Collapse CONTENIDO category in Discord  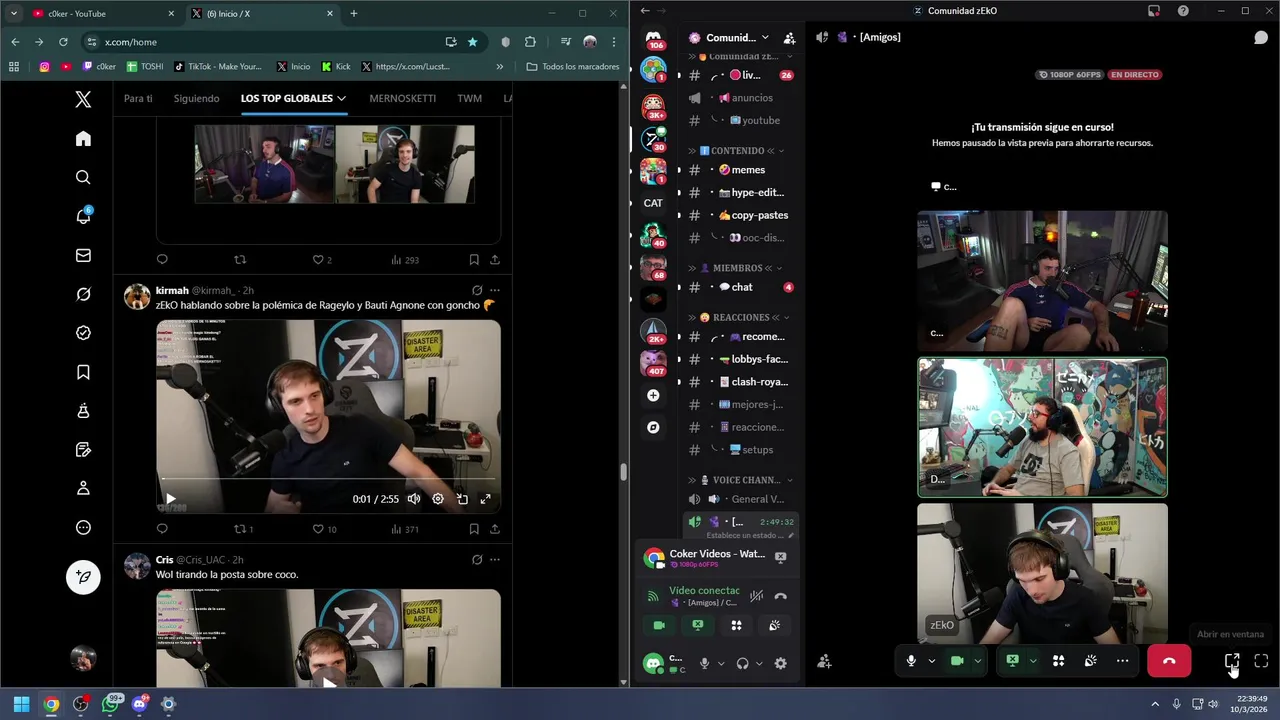pyautogui.click(x=738, y=150)
